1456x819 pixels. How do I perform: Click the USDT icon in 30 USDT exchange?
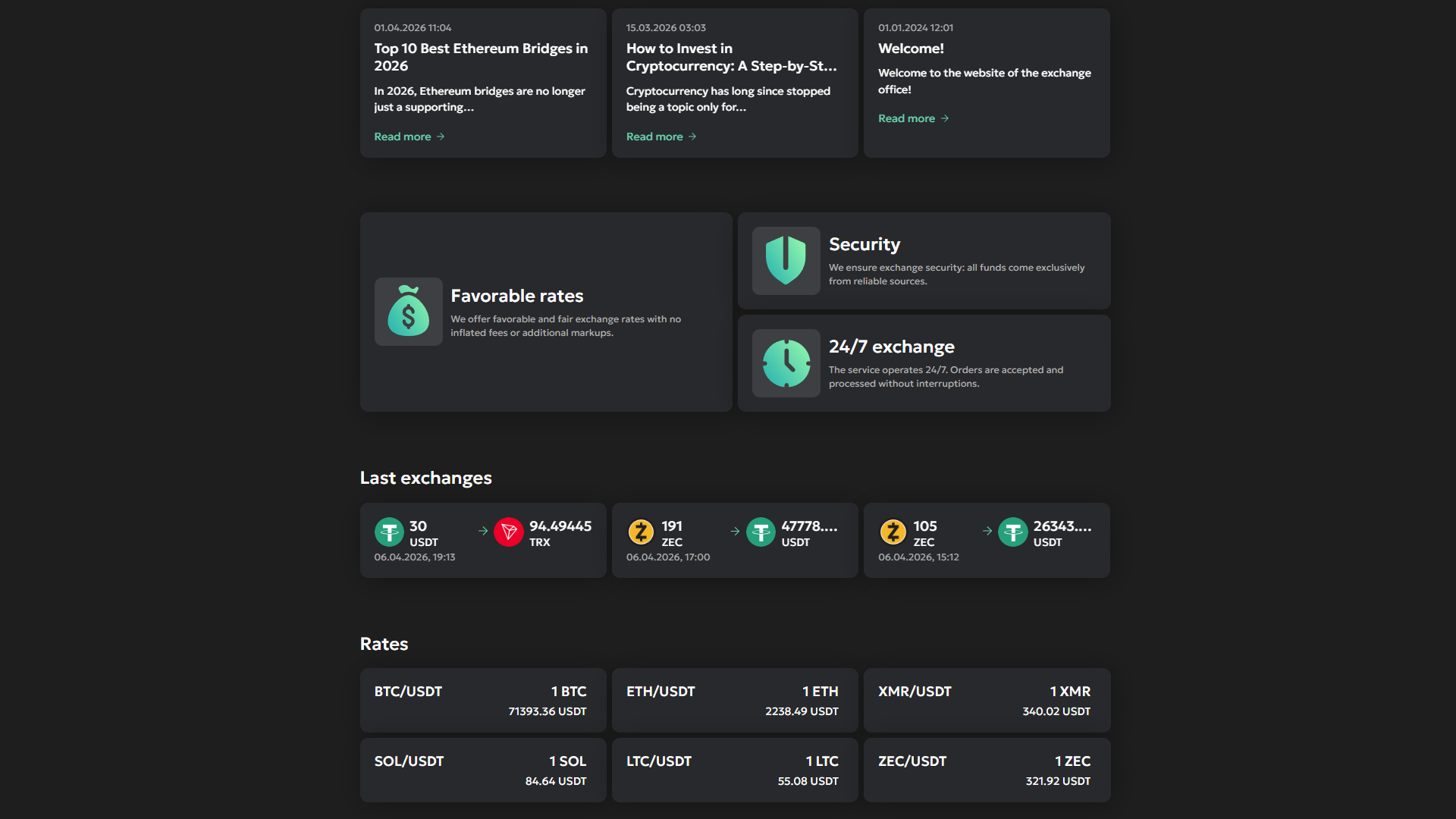click(389, 532)
